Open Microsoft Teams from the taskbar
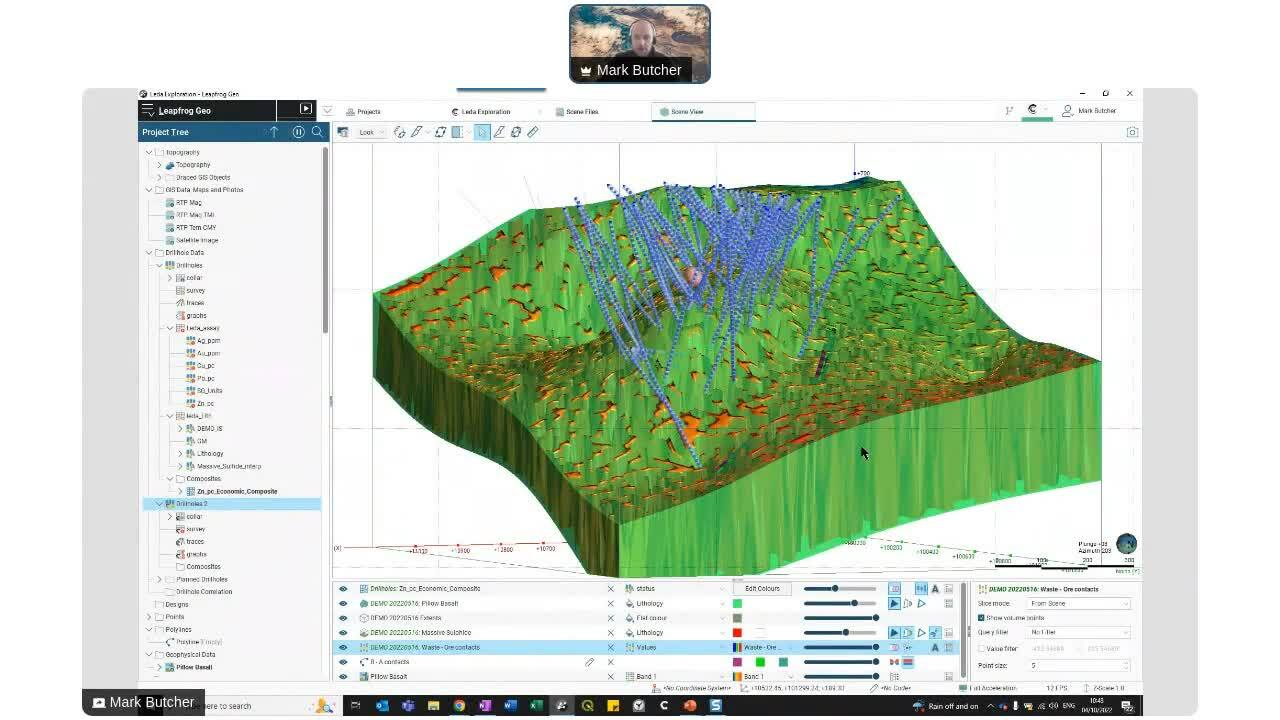 [x=408, y=705]
